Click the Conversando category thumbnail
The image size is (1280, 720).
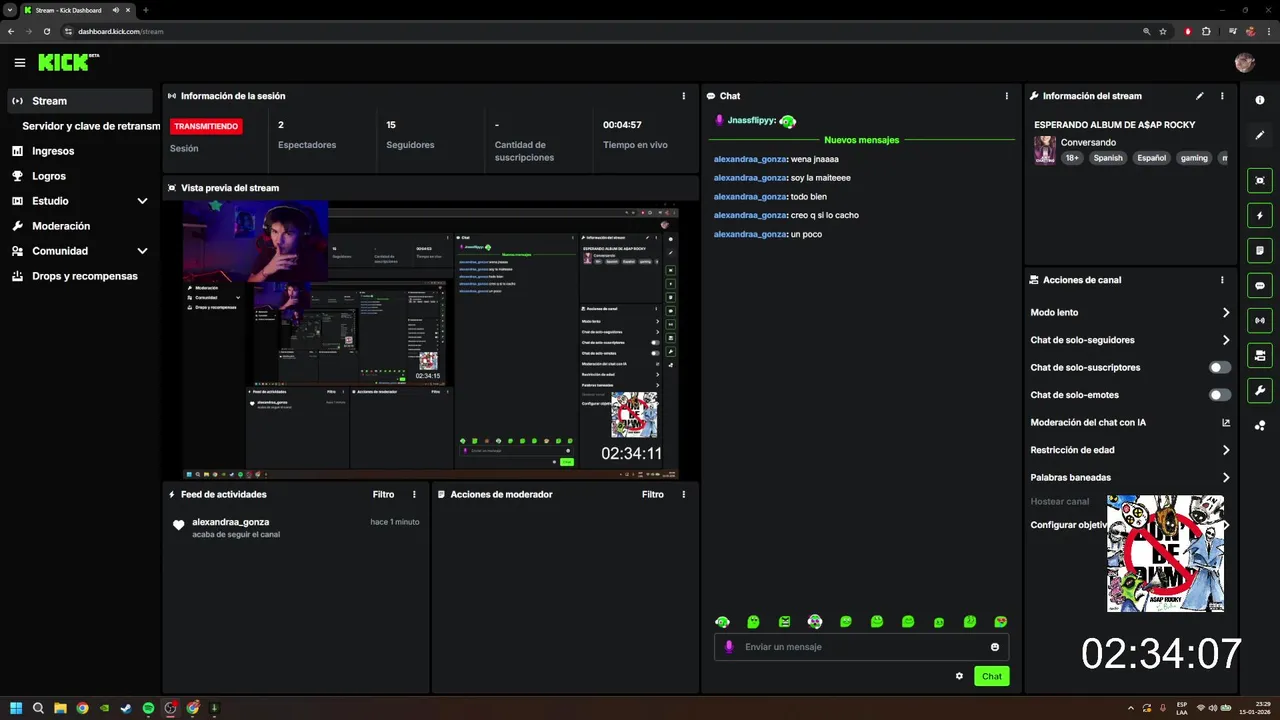click(x=1045, y=150)
